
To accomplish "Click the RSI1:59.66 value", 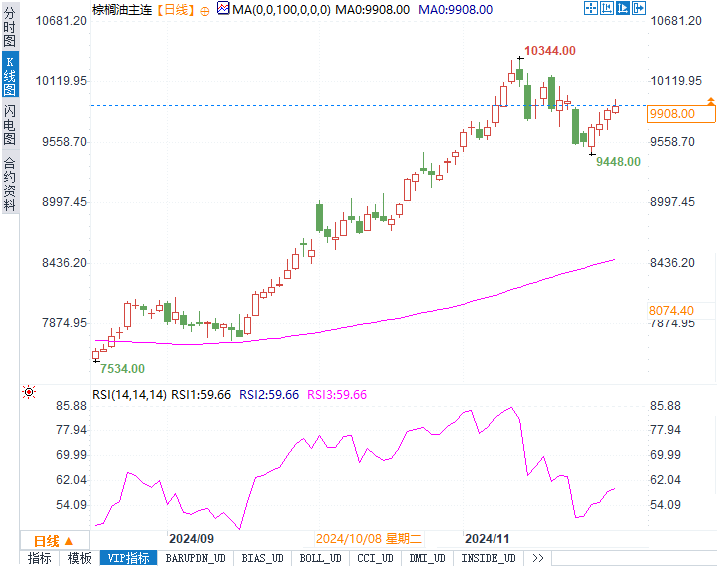I will tap(201, 395).
